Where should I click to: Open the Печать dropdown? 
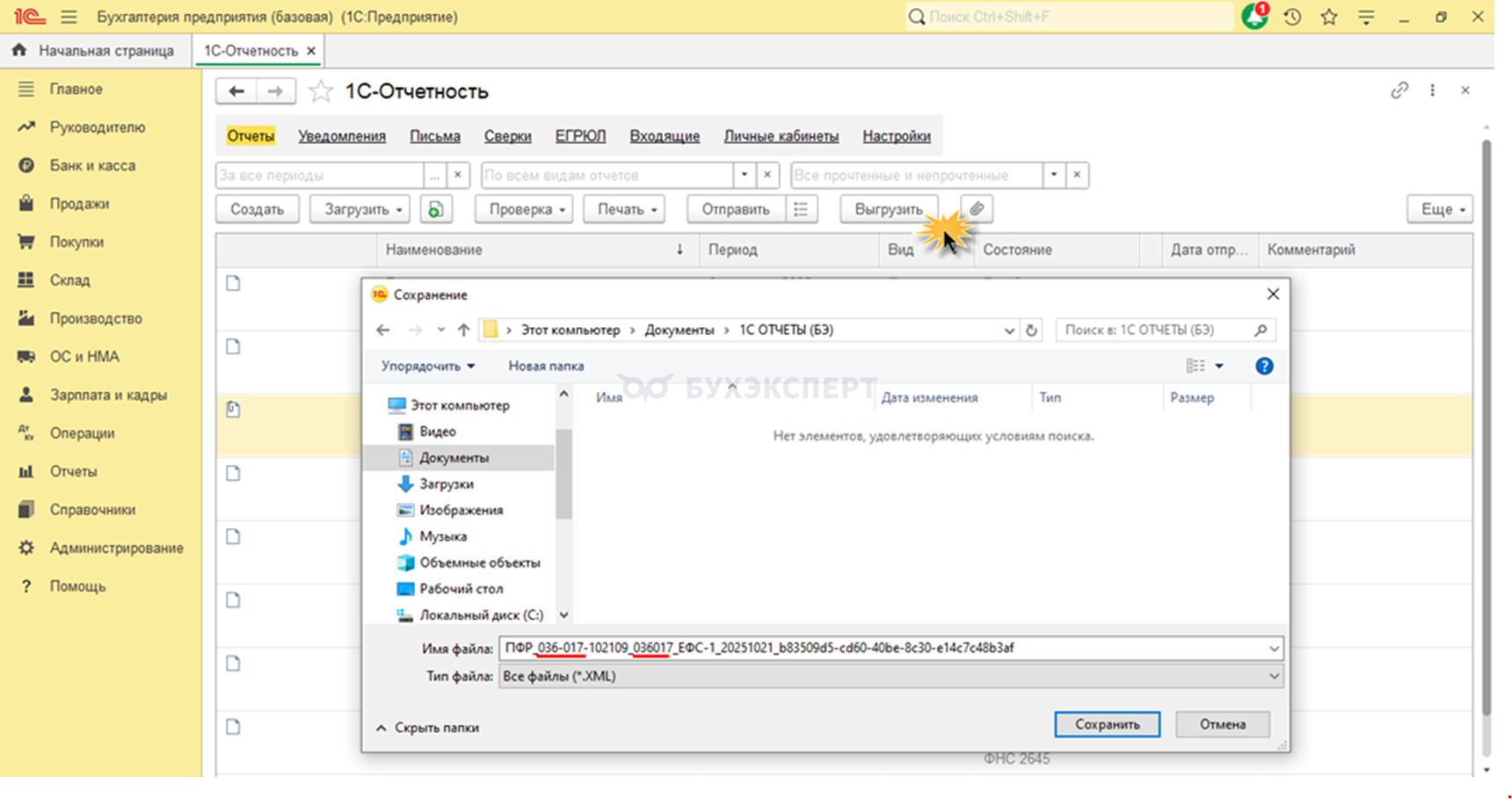[624, 209]
